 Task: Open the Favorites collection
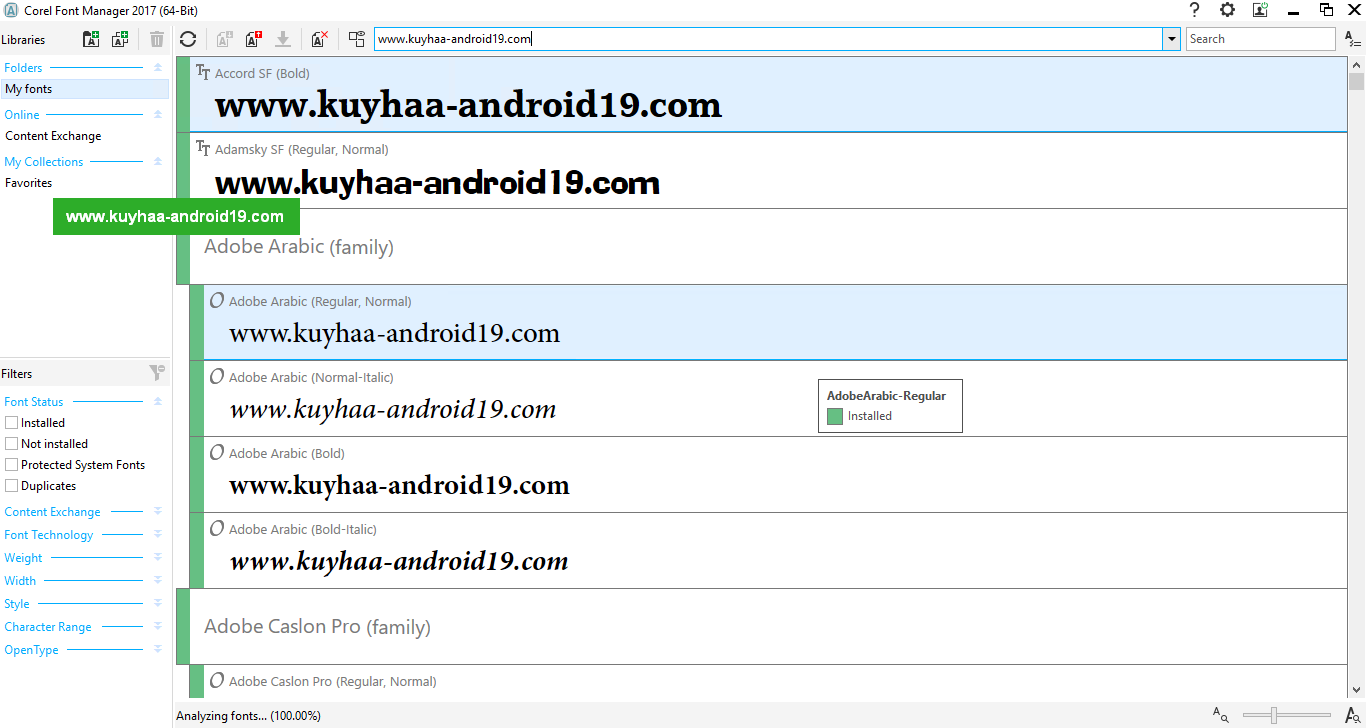click(x=28, y=183)
